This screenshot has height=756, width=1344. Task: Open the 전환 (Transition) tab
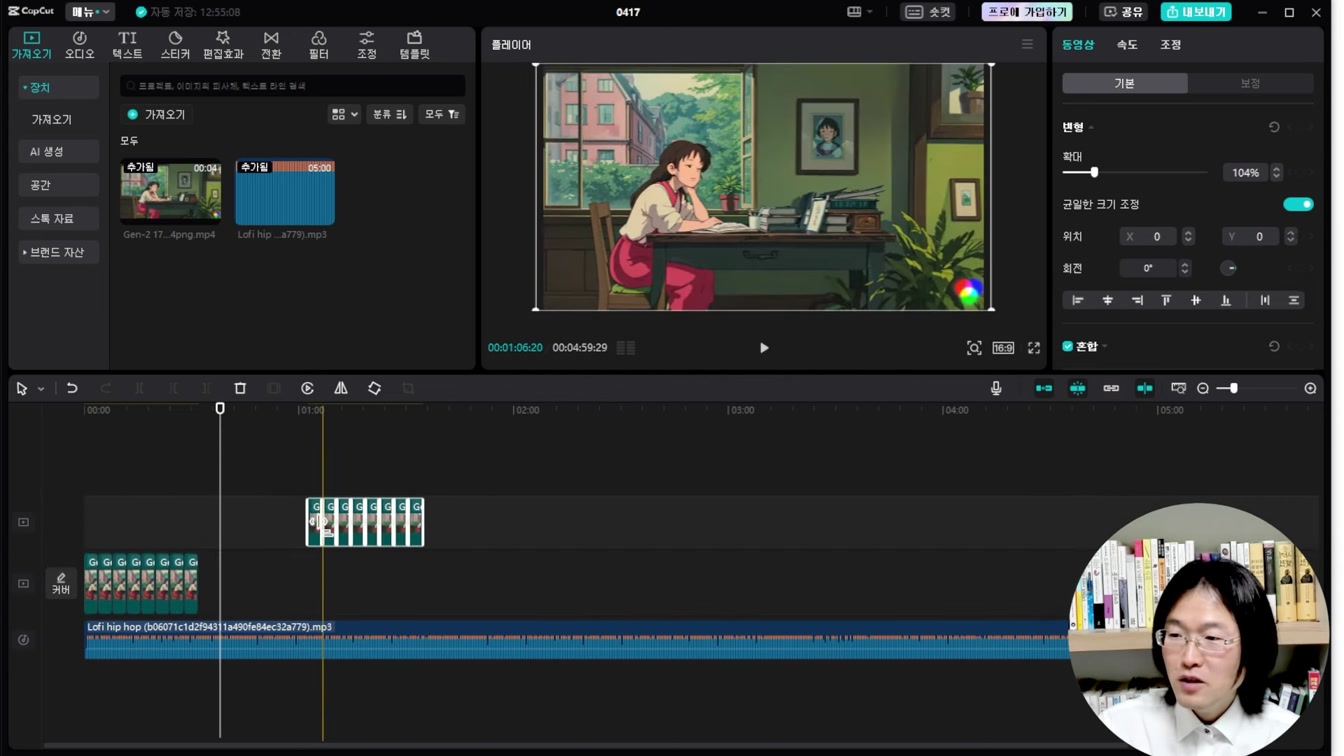[x=271, y=45]
